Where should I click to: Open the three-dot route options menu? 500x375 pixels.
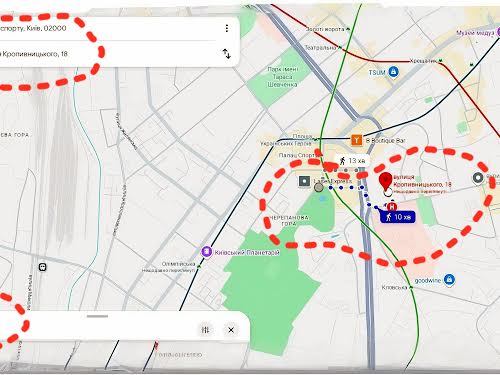pos(227,28)
